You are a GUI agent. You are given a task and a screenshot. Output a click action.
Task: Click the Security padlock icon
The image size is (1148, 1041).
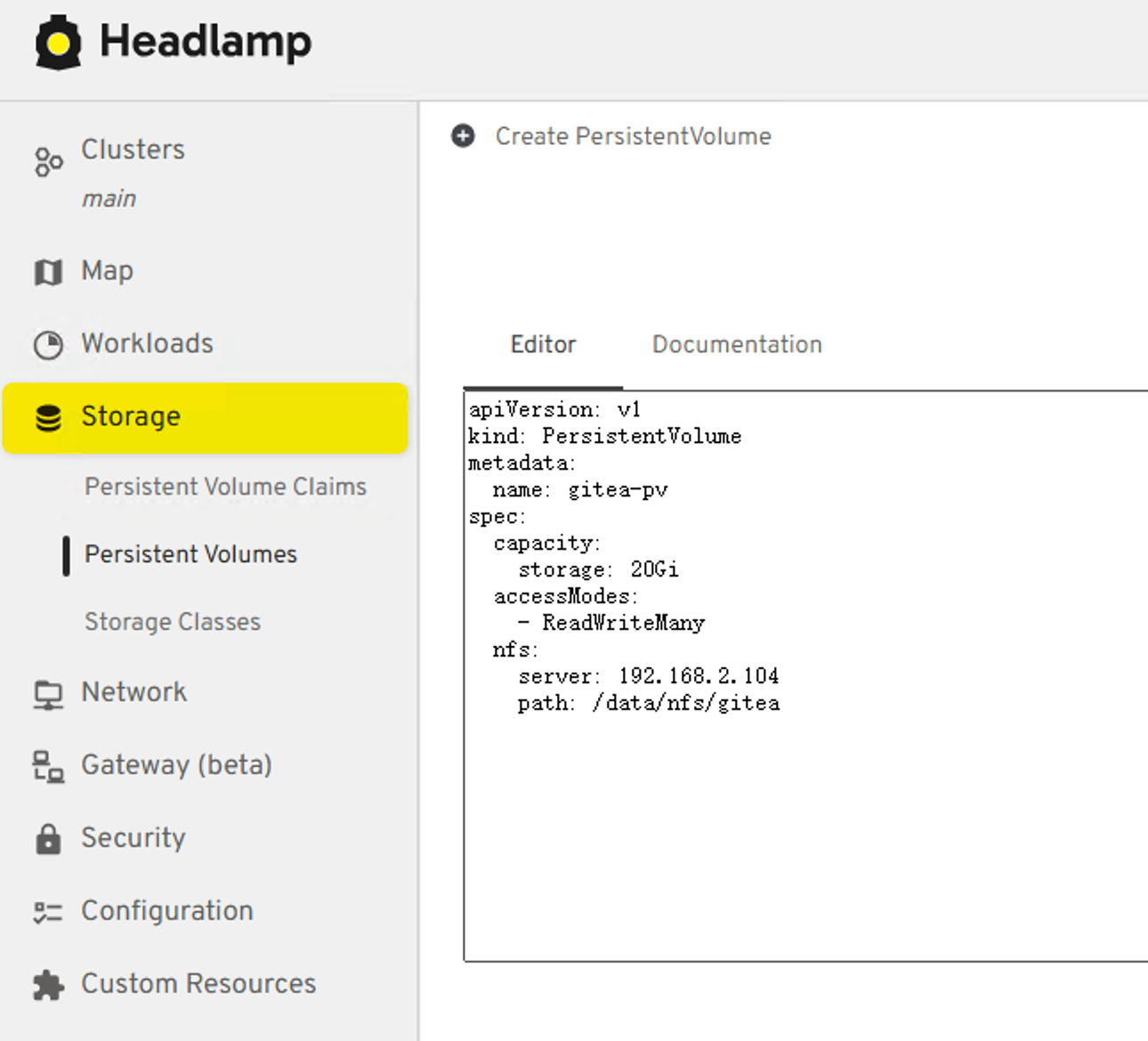(x=48, y=839)
